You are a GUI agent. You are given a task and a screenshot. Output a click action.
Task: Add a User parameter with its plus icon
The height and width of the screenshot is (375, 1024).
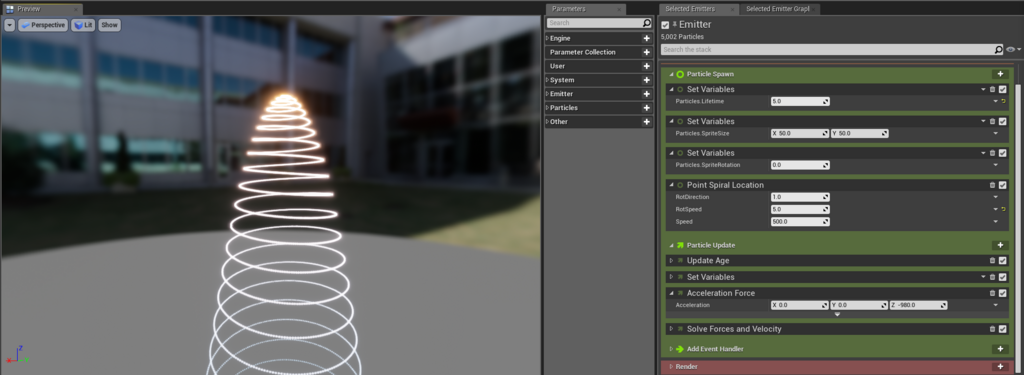tap(647, 66)
